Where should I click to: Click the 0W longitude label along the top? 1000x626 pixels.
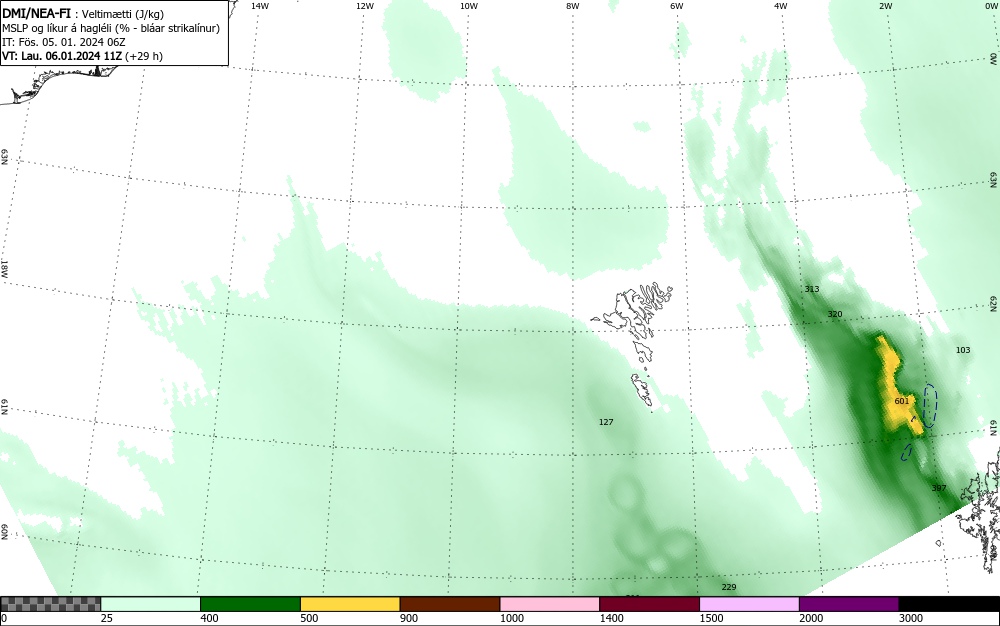[990, 6]
